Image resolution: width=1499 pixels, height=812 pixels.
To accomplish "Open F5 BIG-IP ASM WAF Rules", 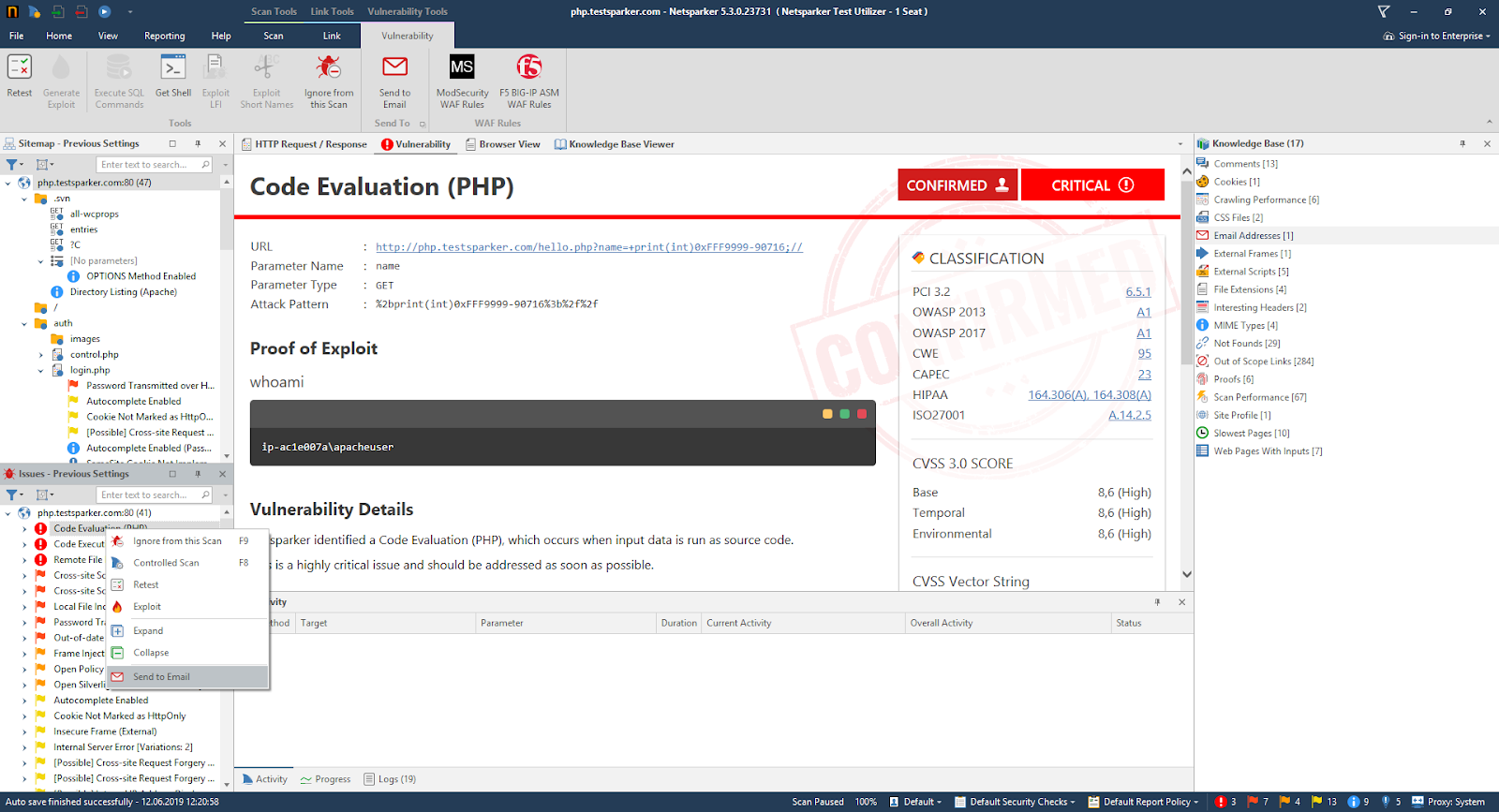I will point(529,67).
